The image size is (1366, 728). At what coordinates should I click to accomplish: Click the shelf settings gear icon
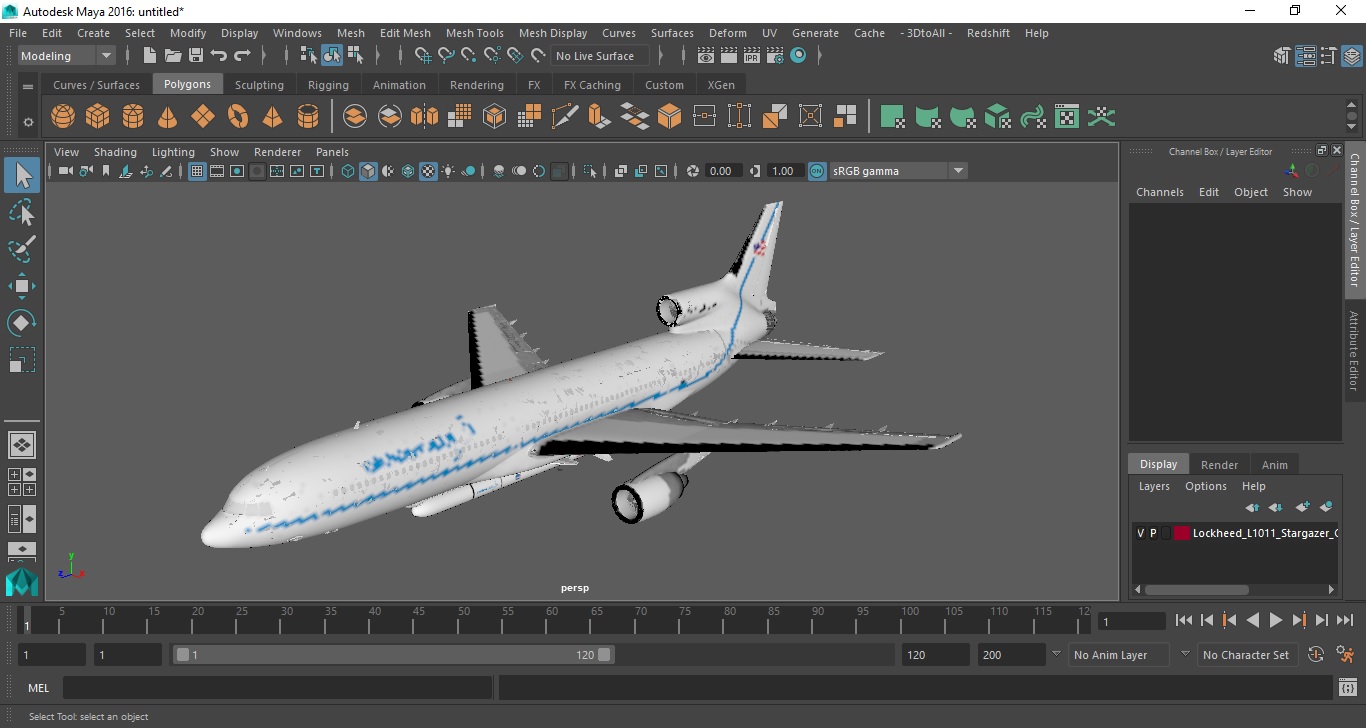(28, 122)
